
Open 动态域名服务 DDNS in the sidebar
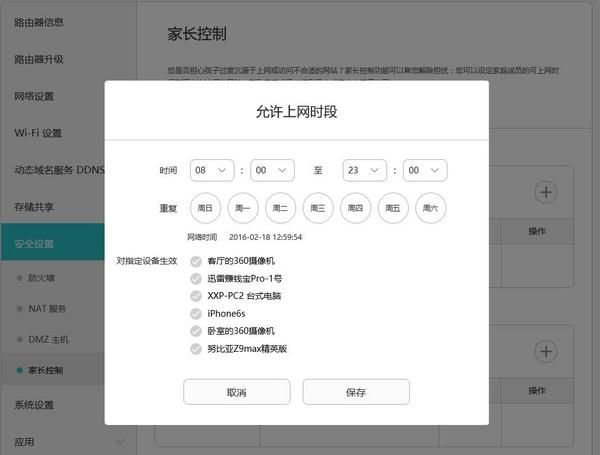click(59, 170)
